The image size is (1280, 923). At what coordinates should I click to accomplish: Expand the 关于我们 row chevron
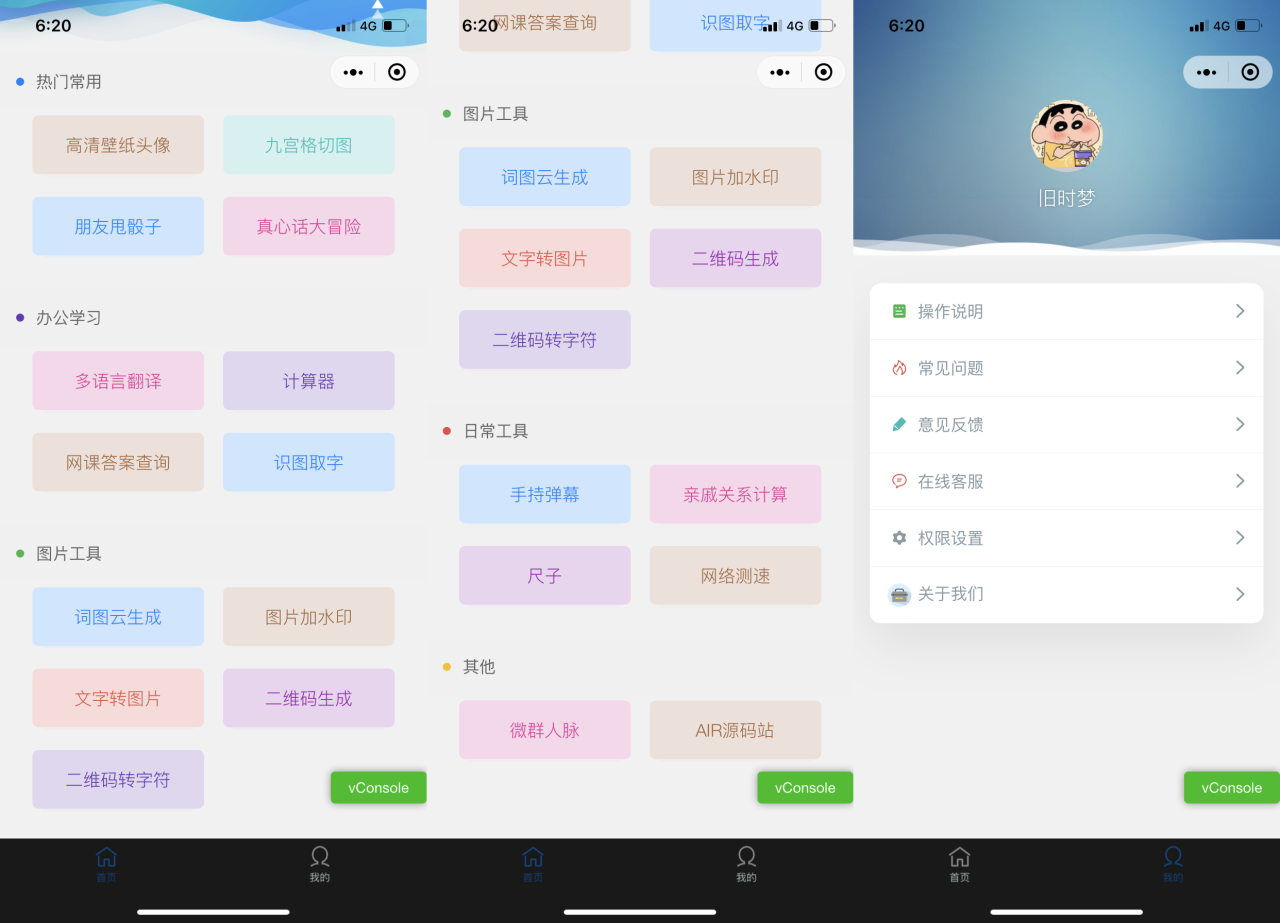1240,594
